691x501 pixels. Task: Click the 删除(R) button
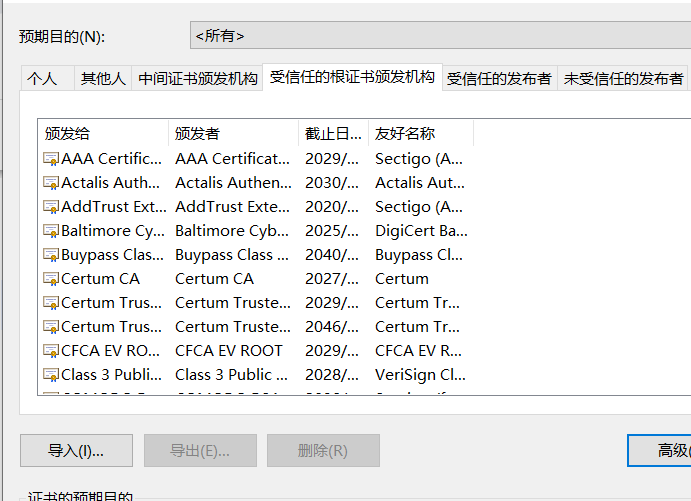pyautogui.click(x=323, y=450)
